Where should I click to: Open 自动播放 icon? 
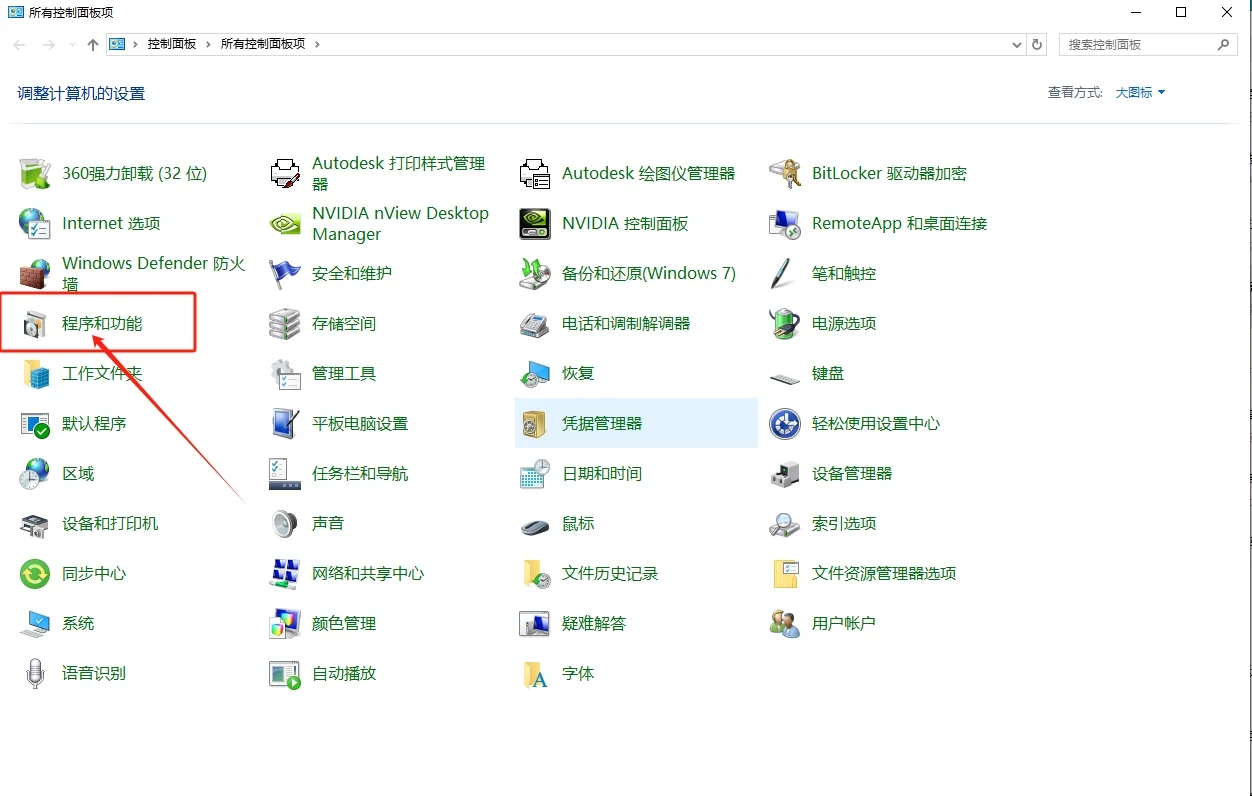(x=285, y=673)
